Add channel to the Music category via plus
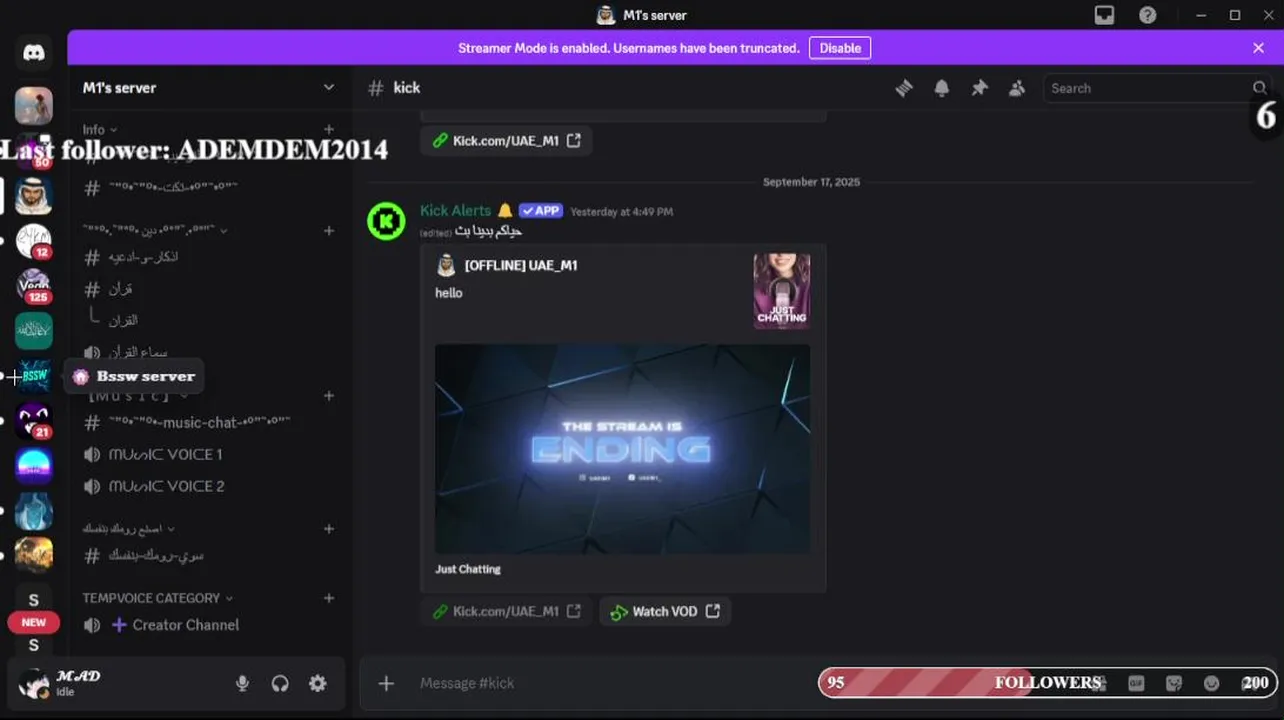1284x720 pixels. [x=329, y=396]
